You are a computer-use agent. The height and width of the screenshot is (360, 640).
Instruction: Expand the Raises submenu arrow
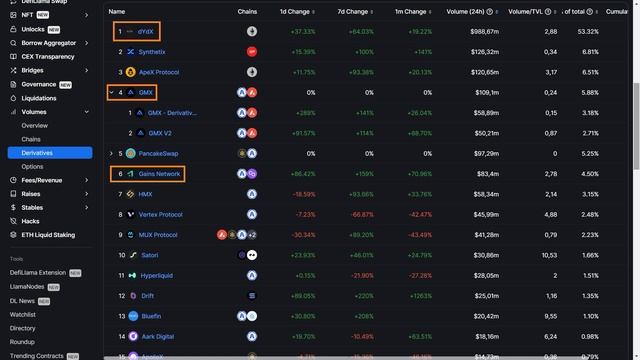pos(87,194)
